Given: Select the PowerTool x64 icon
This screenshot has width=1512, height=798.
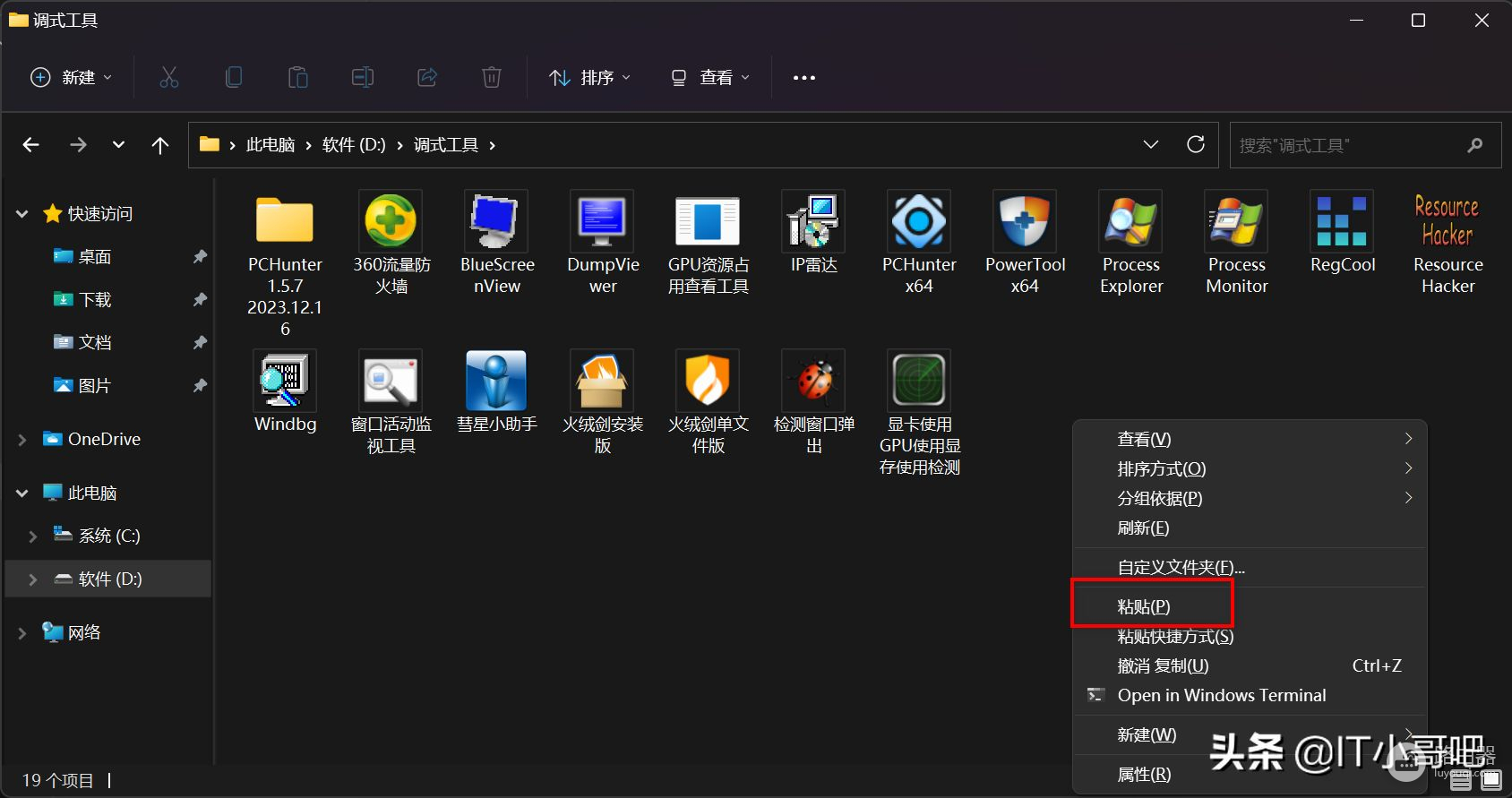Looking at the screenshot, I should [1025, 222].
